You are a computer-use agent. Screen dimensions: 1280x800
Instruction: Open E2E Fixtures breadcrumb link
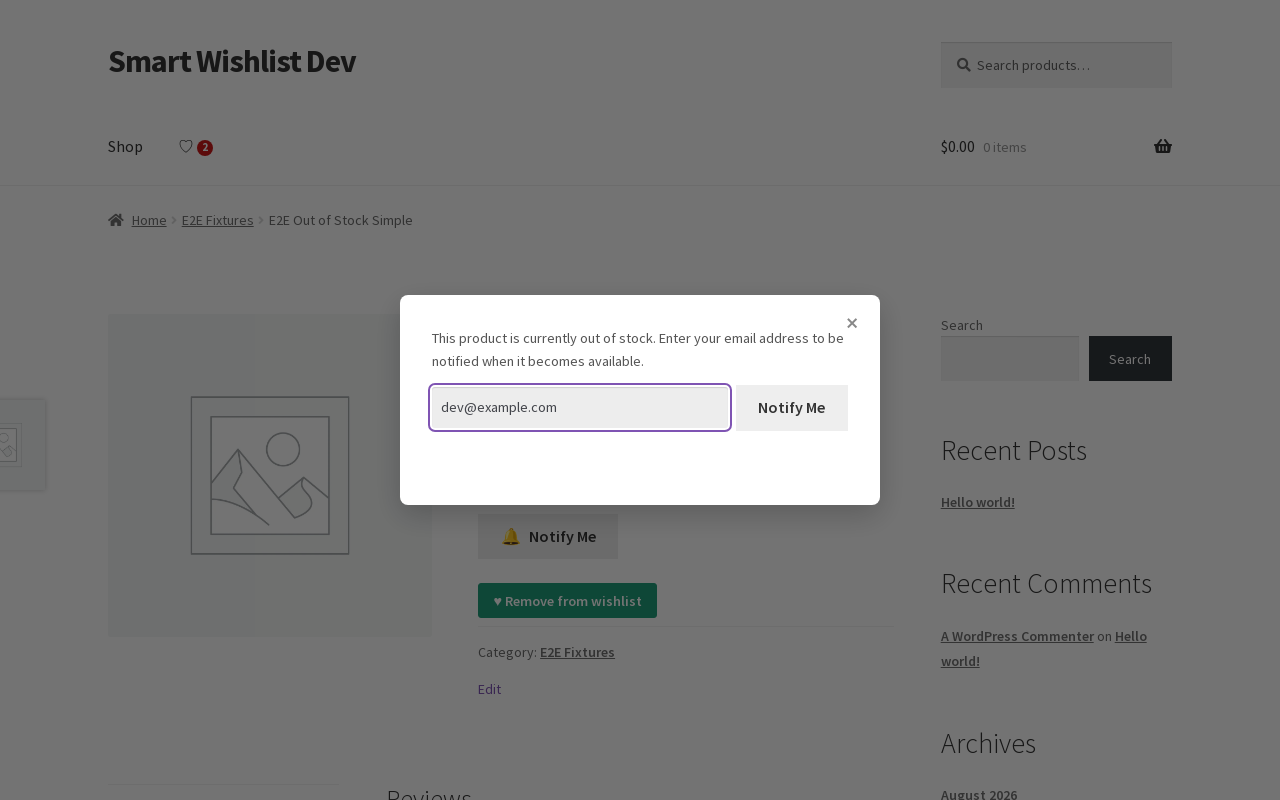point(217,220)
